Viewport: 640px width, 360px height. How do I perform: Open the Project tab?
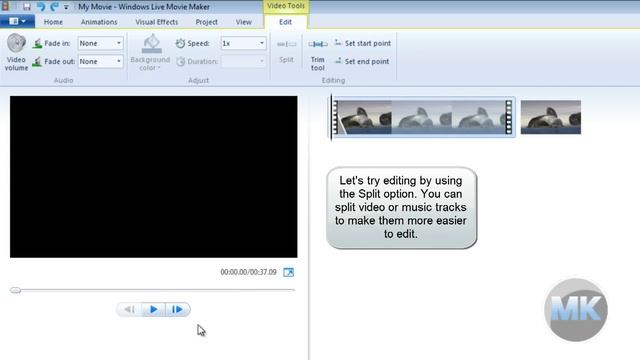click(207, 22)
